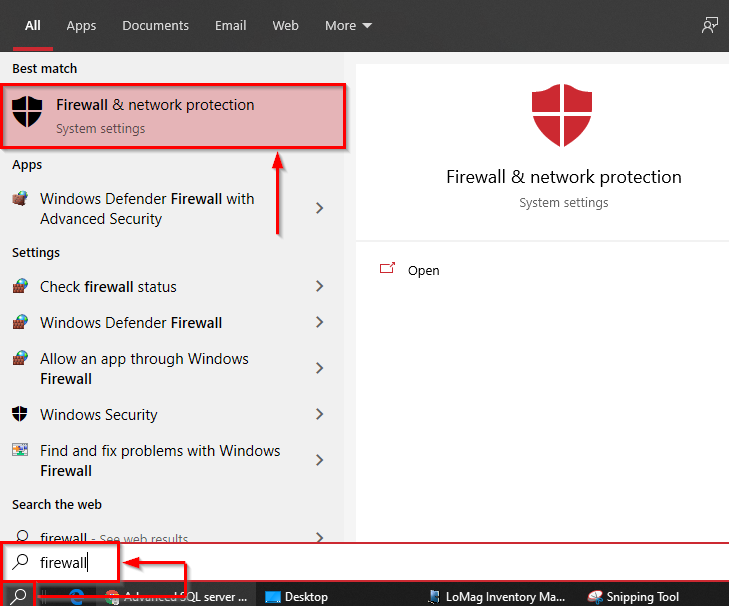Open the Edge browser taskbar icon
This screenshot has height=606, width=729.
click(x=76, y=597)
